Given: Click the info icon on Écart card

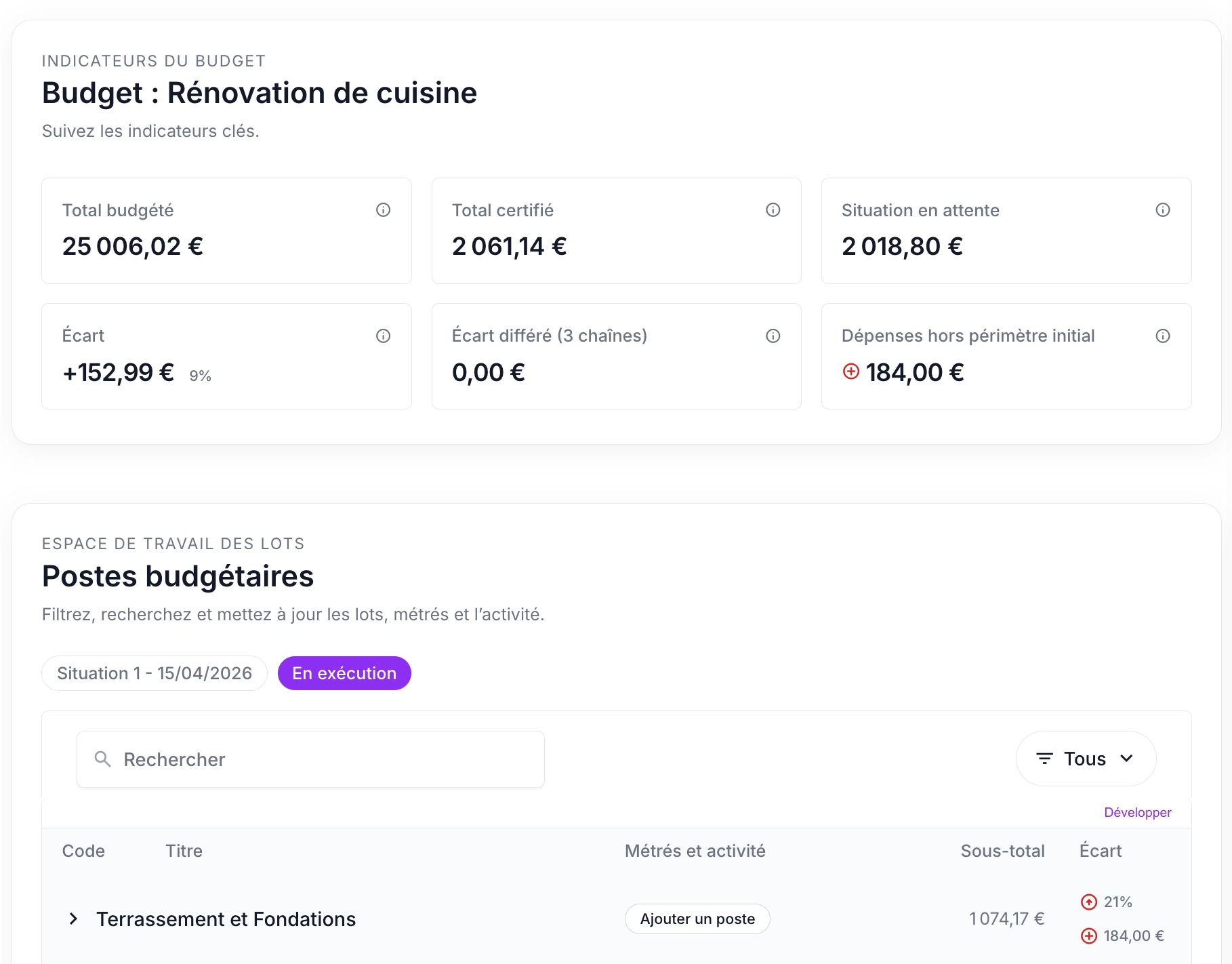Looking at the screenshot, I should click(384, 336).
